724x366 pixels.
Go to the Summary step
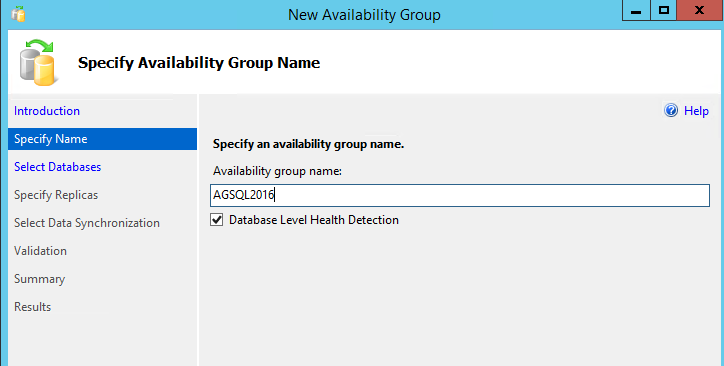pyautogui.click(x=39, y=279)
